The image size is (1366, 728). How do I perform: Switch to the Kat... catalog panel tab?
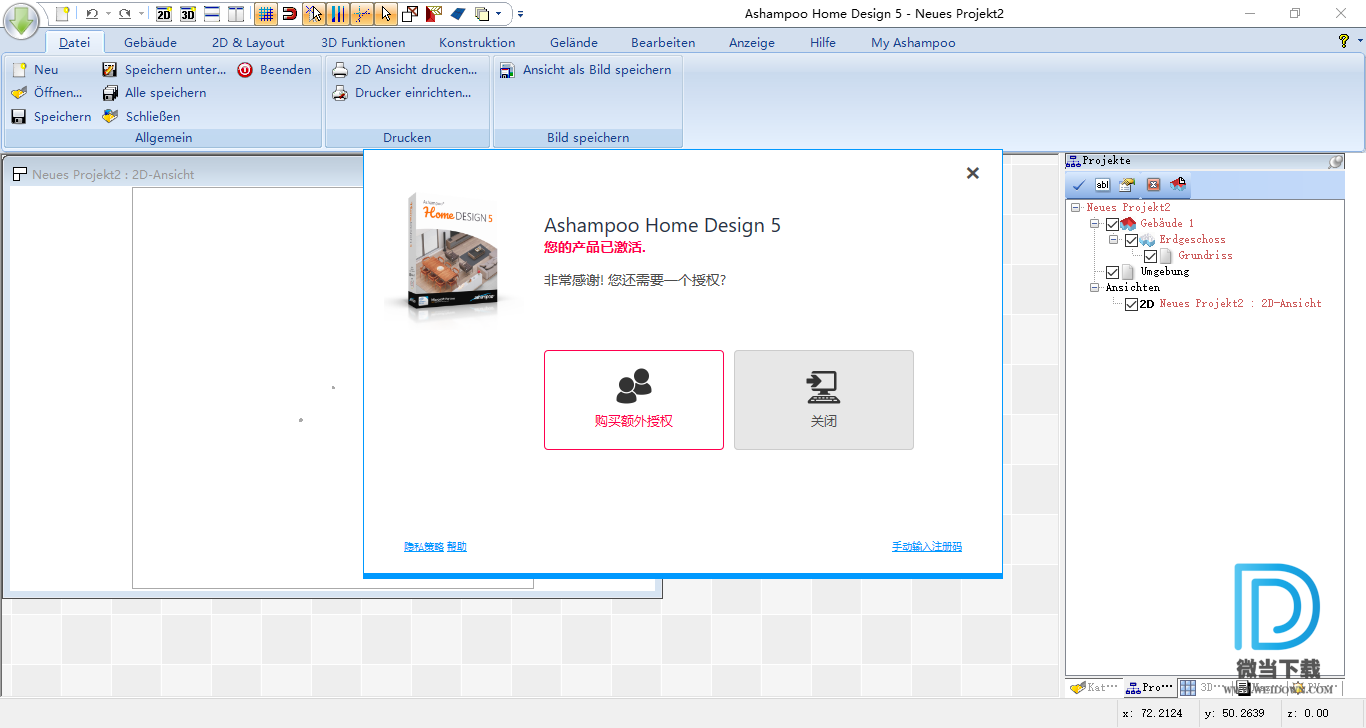point(1093,687)
